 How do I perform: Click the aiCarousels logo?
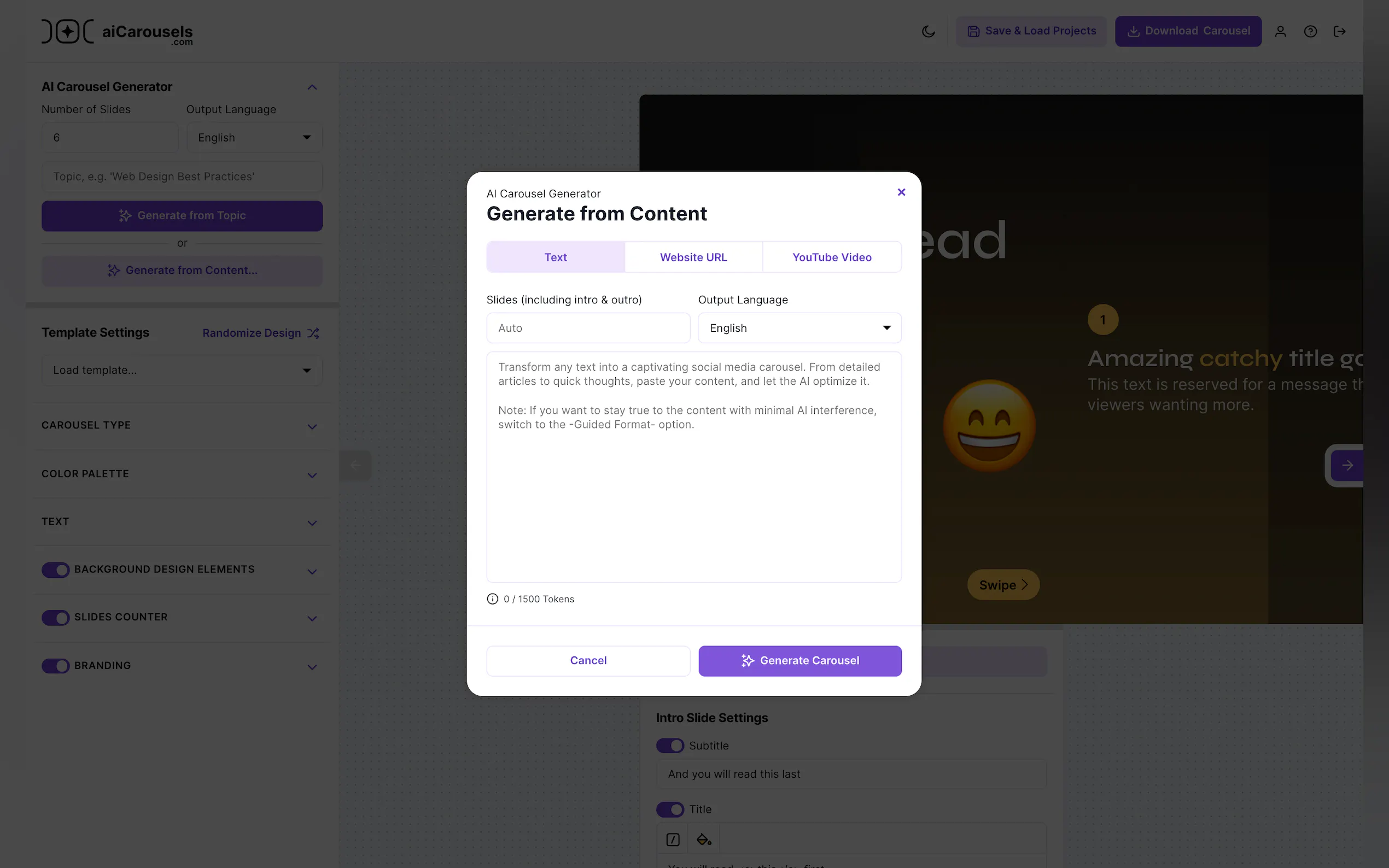(117, 32)
